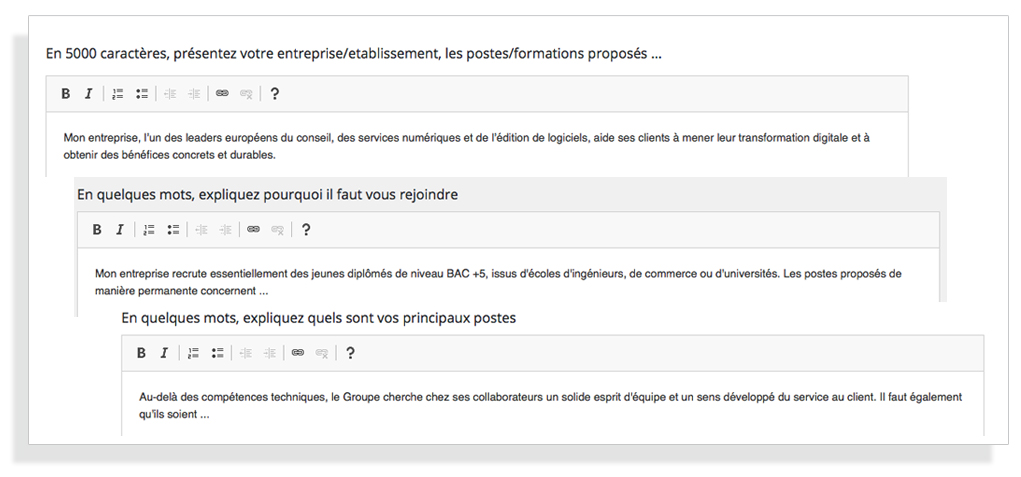Toggle Bold in the company presentation editor
The height and width of the screenshot is (477, 1021).
coord(65,94)
